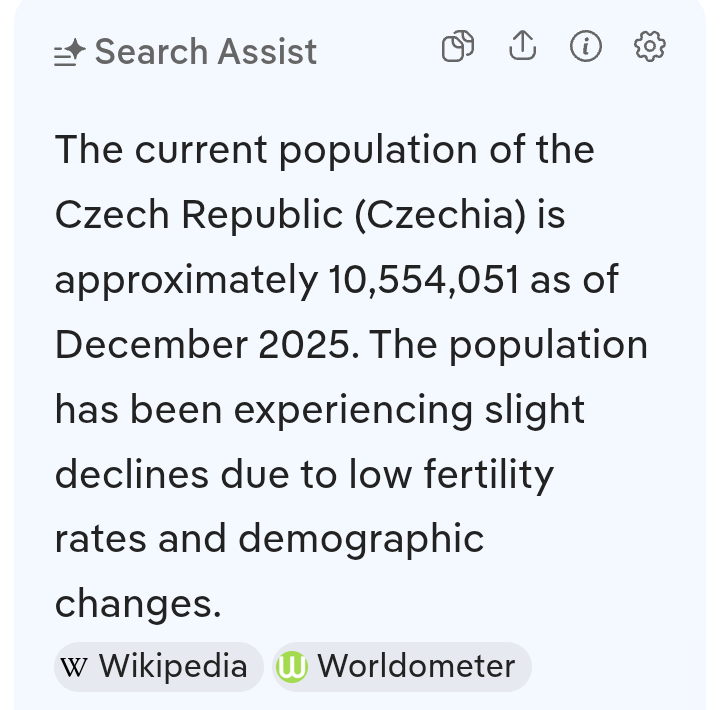This screenshot has width=720, height=710.
Task: Open the Search Assist info icon
Action: click(586, 47)
